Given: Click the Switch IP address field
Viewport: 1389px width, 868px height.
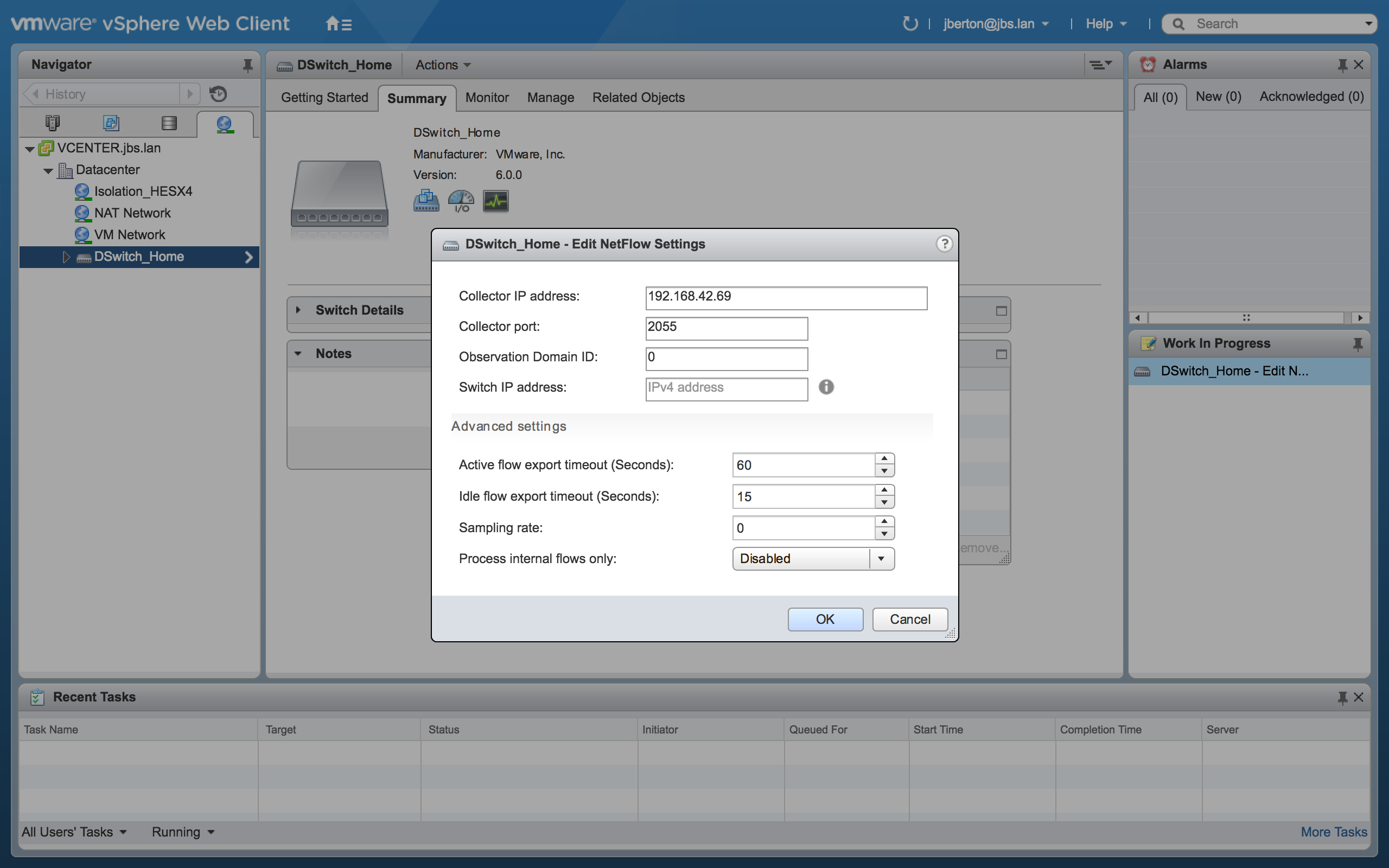Looking at the screenshot, I should point(726,389).
